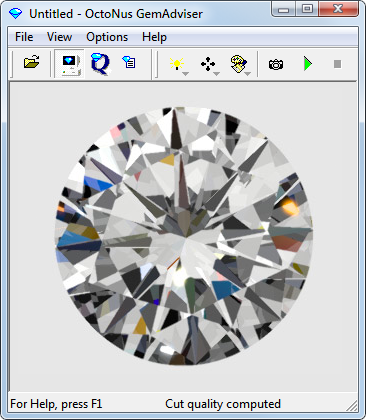The image size is (366, 420).
Task: Open the Help menu
Action: click(x=154, y=37)
